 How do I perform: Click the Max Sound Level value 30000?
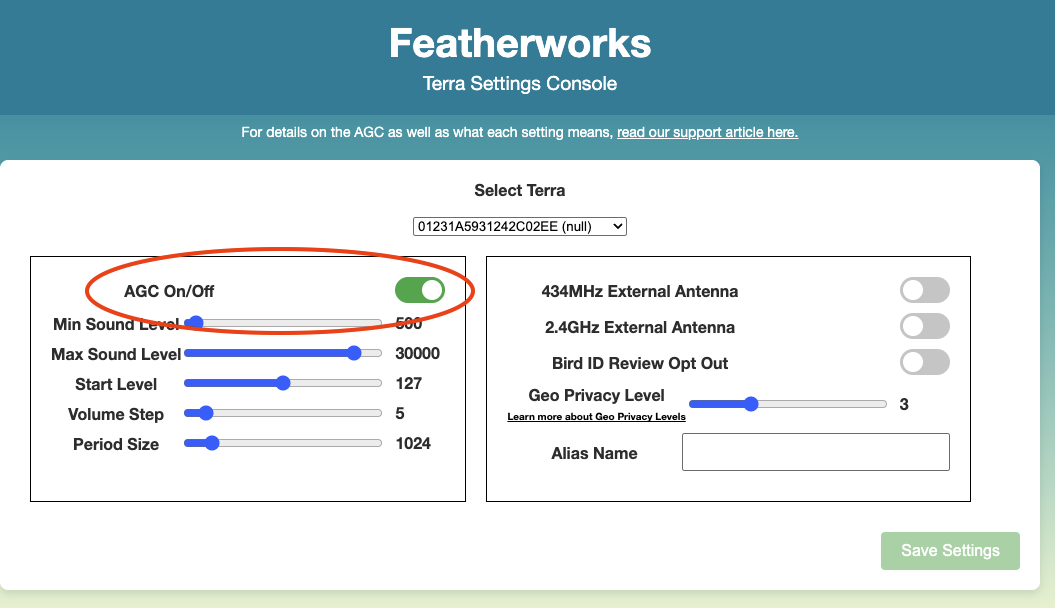pos(417,354)
